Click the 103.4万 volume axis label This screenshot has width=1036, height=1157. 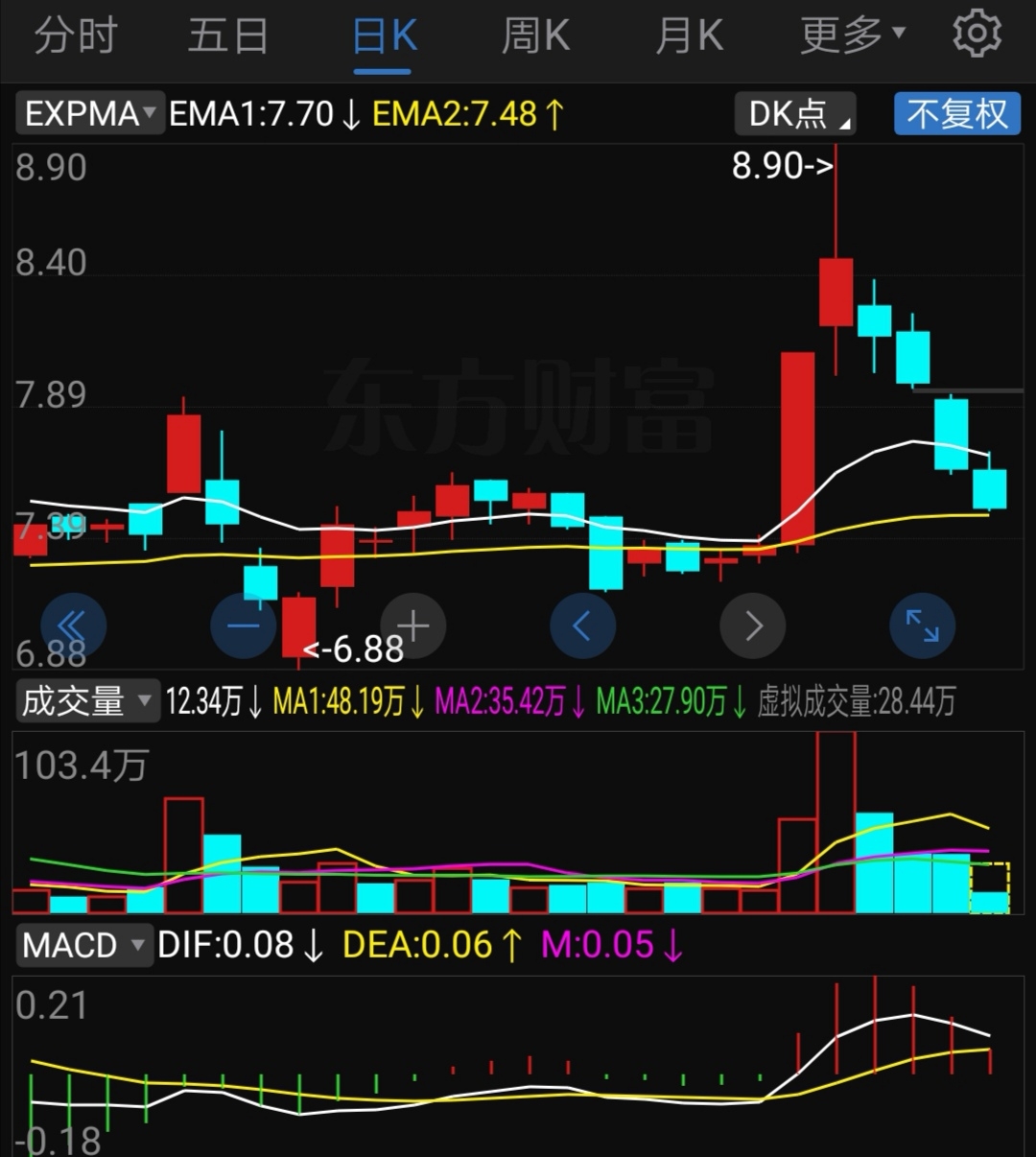82,765
